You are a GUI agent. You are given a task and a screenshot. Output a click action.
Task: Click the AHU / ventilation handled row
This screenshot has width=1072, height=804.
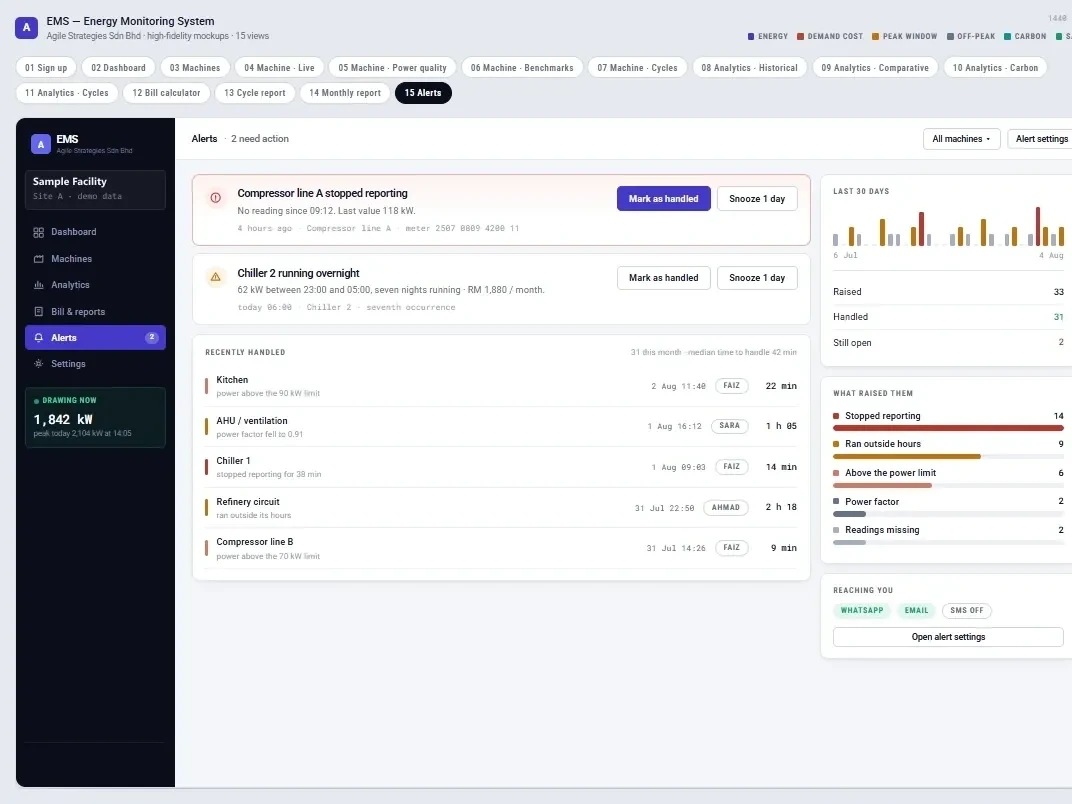(x=501, y=427)
